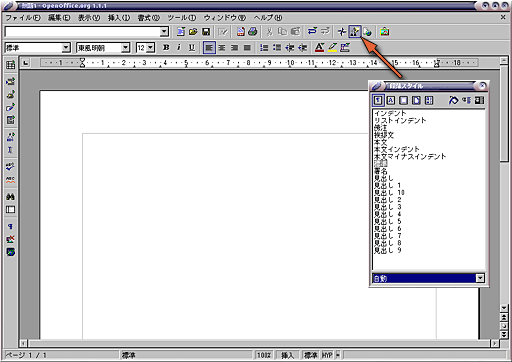512x362 pixels.
Task: Align text center
Action: click(x=221, y=48)
